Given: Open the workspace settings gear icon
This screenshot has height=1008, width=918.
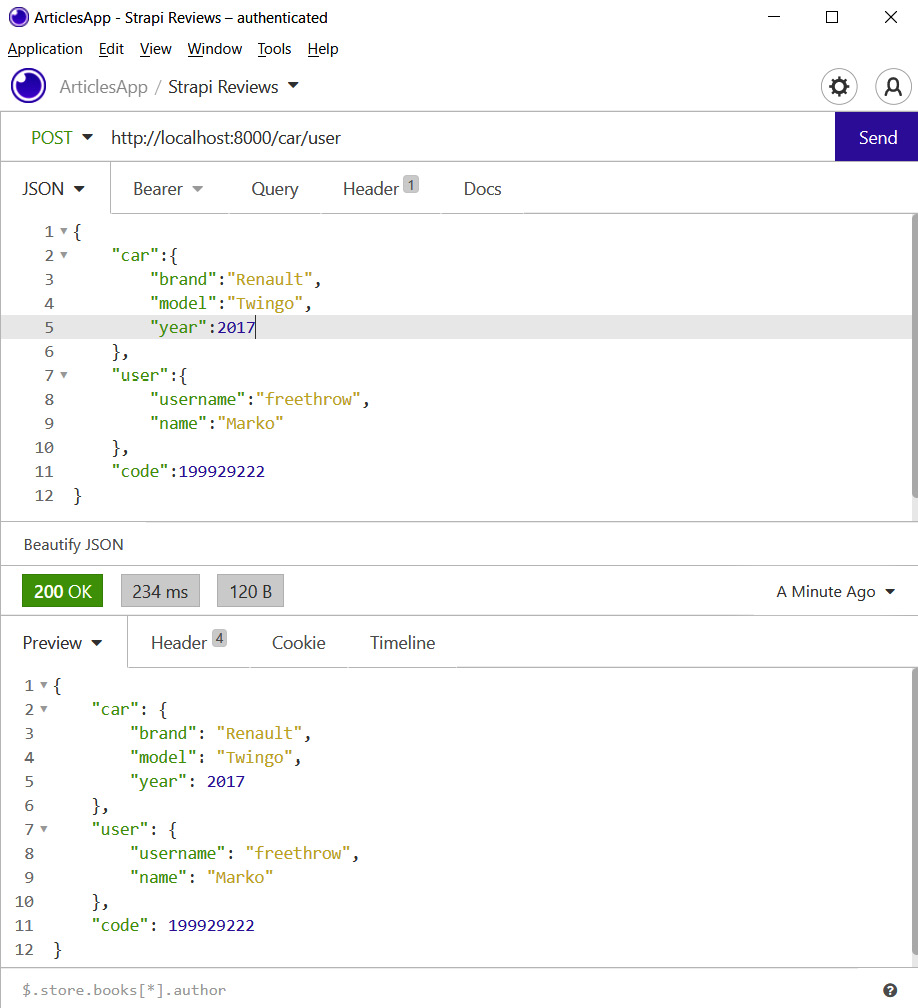Looking at the screenshot, I should [839, 87].
